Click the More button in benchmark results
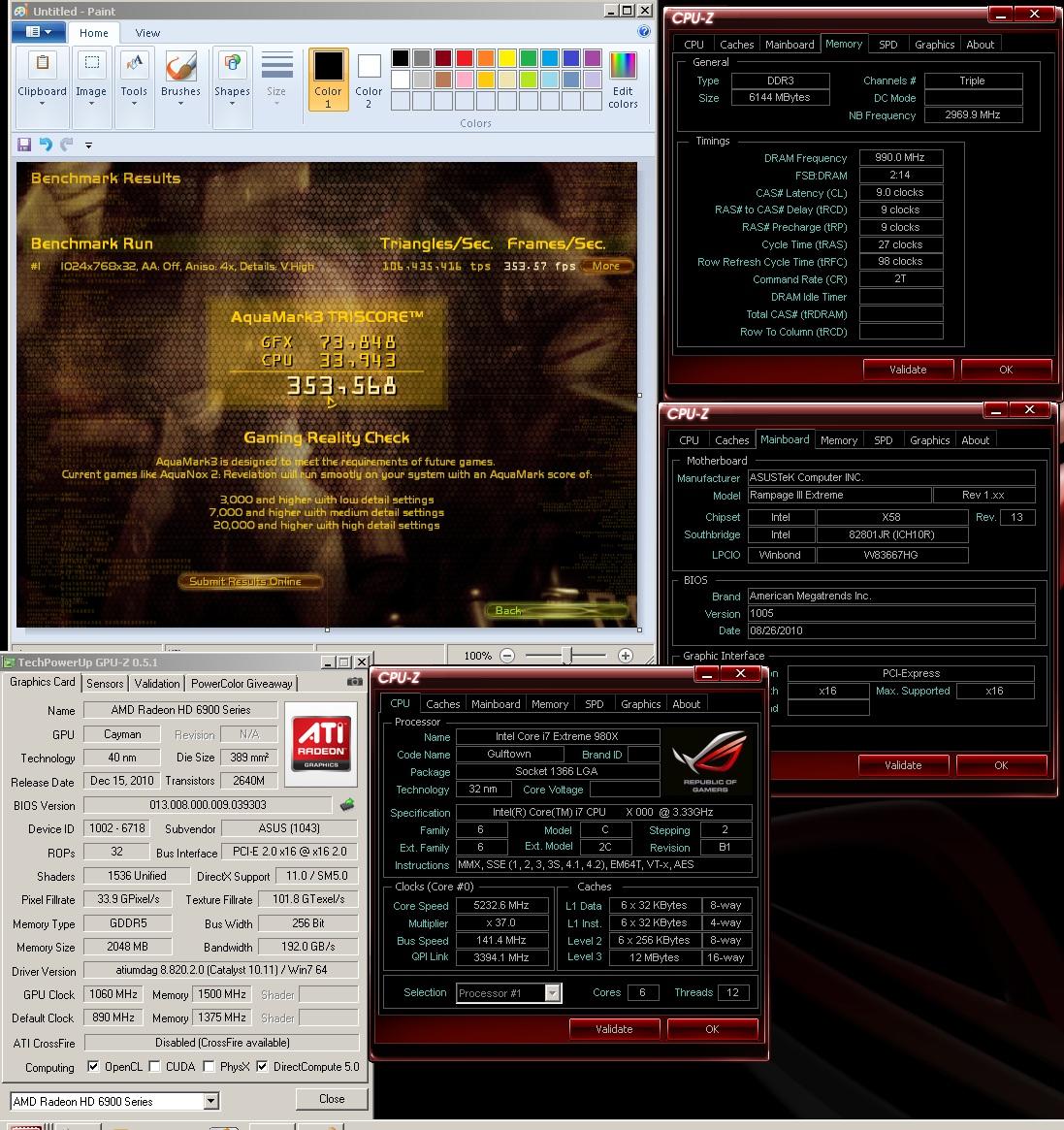1064x1130 pixels. pyautogui.click(x=605, y=266)
